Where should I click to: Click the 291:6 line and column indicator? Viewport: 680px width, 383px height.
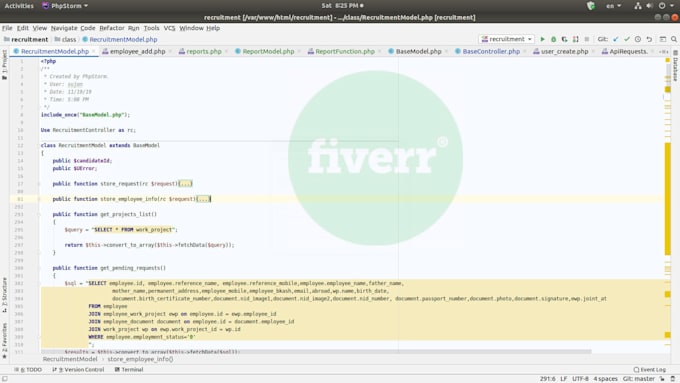[547, 379]
